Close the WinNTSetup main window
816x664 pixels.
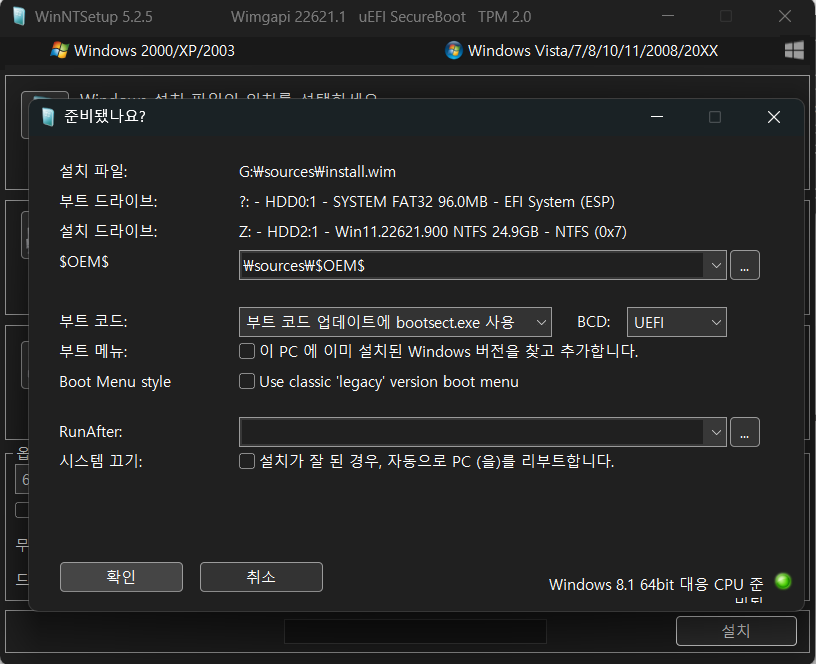click(x=785, y=17)
